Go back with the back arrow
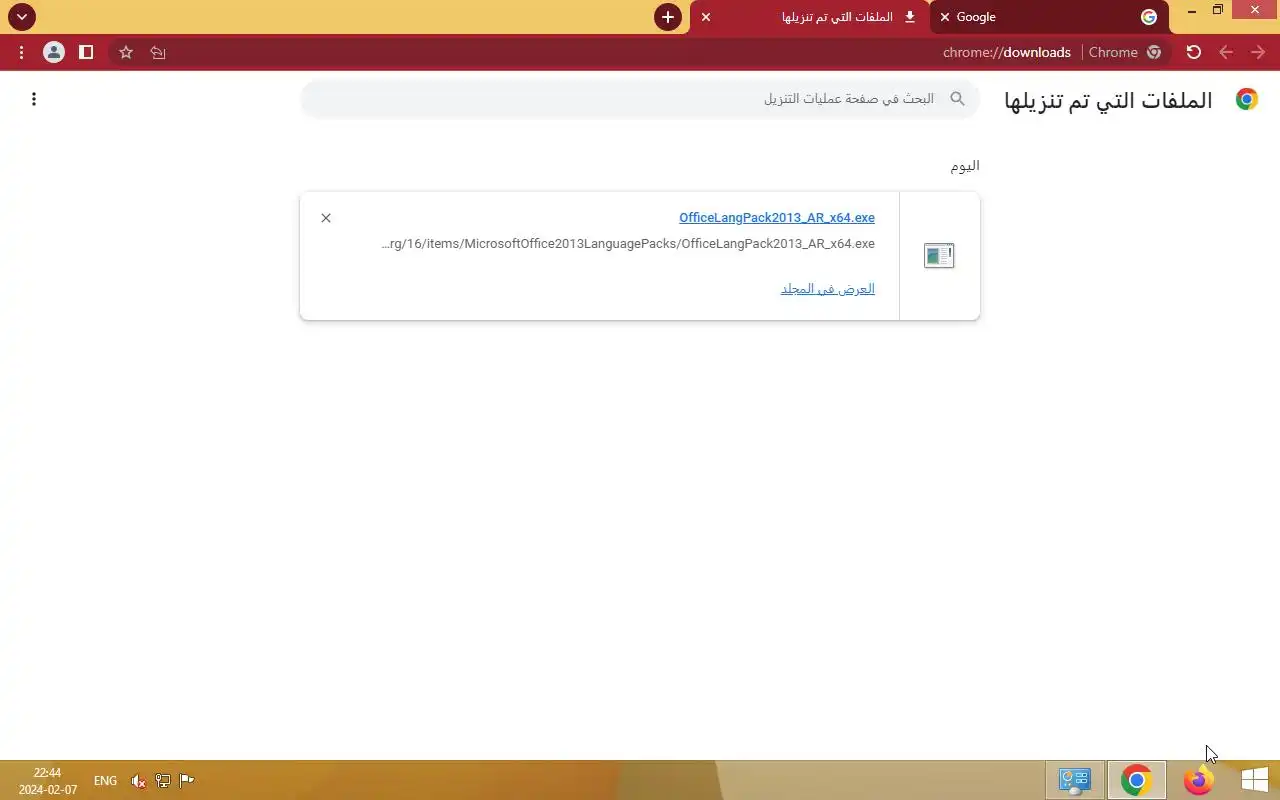The height and width of the screenshot is (800, 1280). tap(1226, 52)
